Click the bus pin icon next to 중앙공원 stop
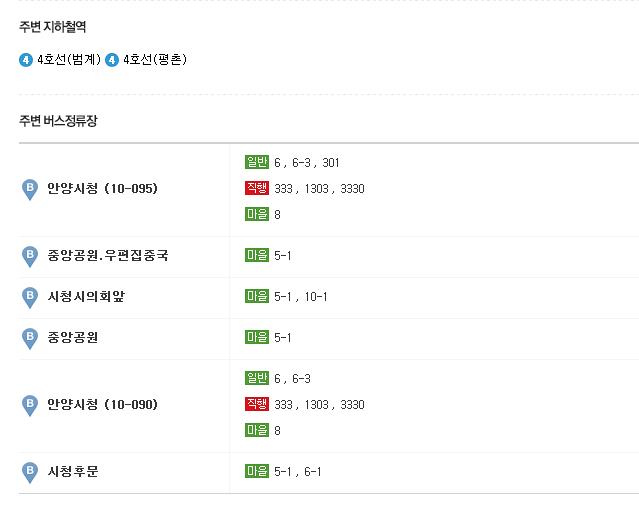The image size is (639, 531). tap(30, 339)
